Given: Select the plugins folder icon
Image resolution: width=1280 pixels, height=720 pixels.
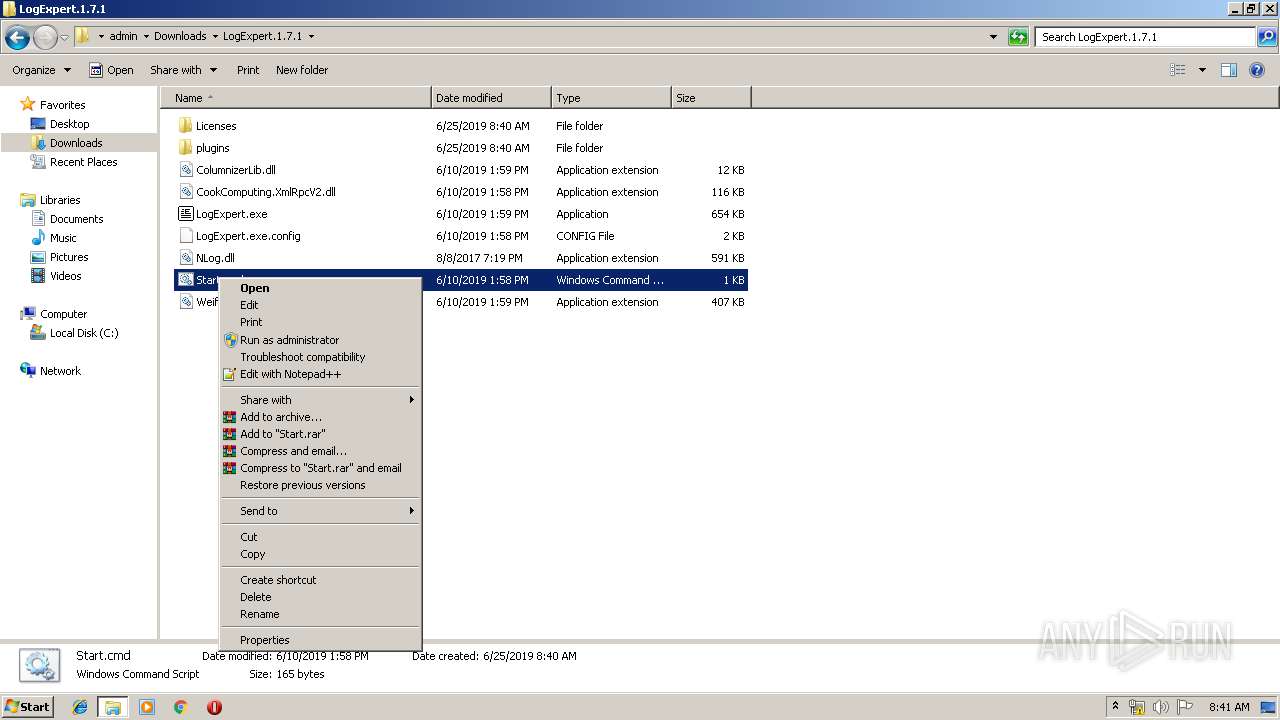Looking at the screenshot, I should click(185, 148).
